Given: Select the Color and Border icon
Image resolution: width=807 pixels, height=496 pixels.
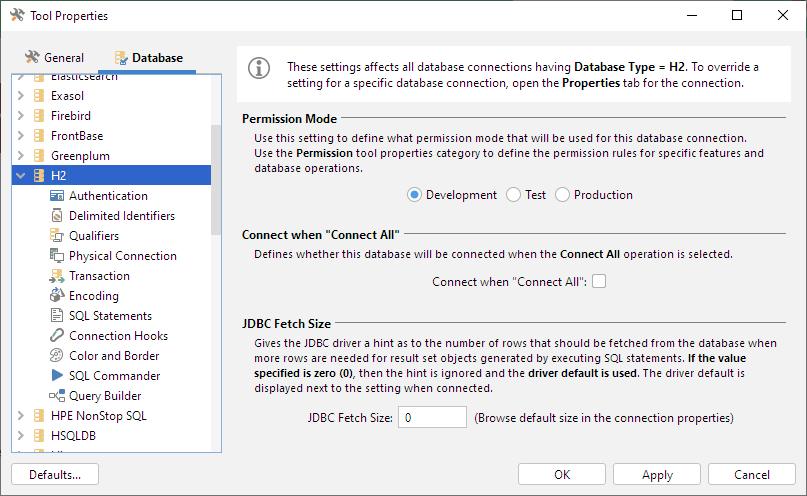Looking at the screenshot, I should click(x=57, y=356).
